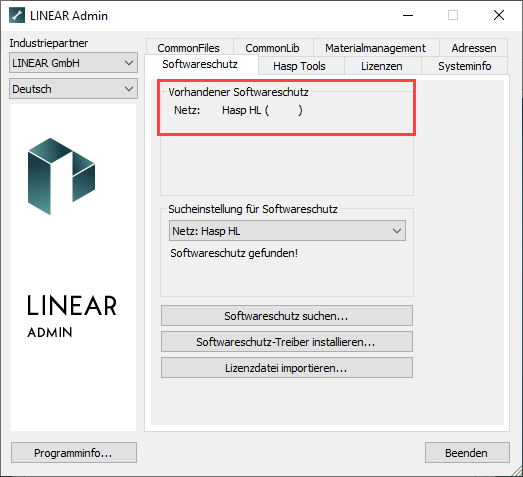This screenshot has width=523, height=477.
Task: Expand the Netz: Hasp HL search setting dropdown
Action: click(x=287, y=230)
